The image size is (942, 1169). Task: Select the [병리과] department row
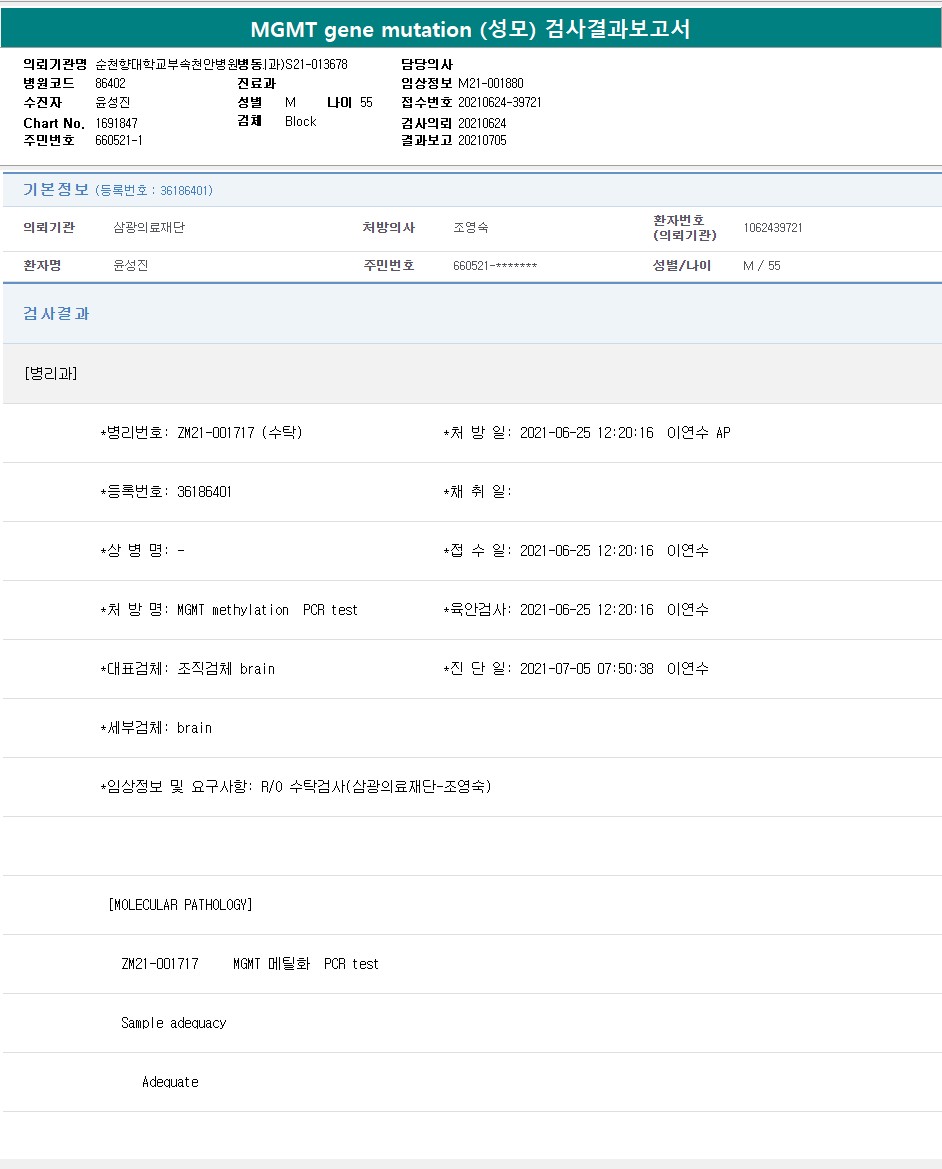pos(51,374)
